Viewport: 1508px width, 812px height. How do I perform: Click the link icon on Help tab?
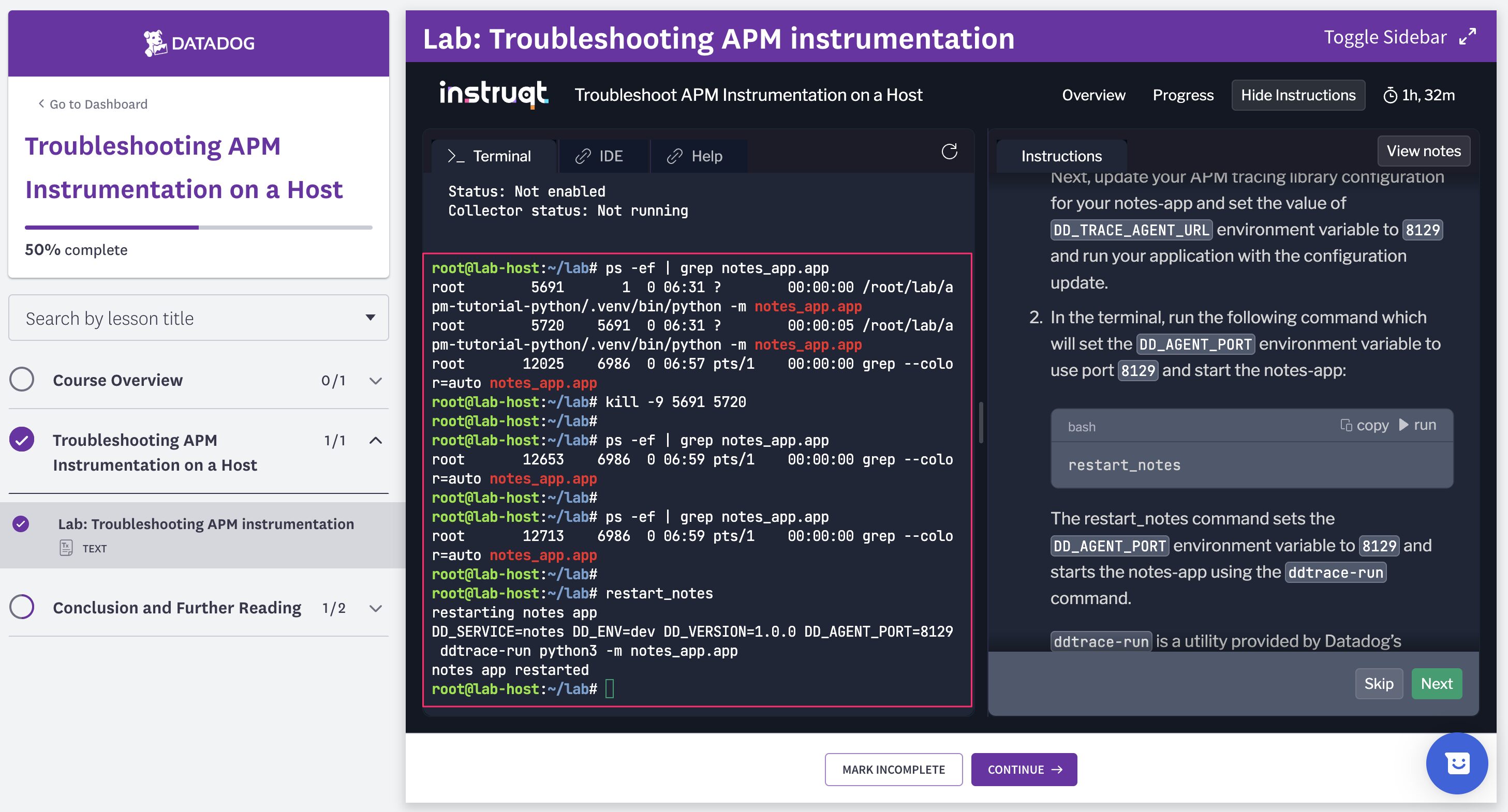pyautogui.click(x=674, y=156)
